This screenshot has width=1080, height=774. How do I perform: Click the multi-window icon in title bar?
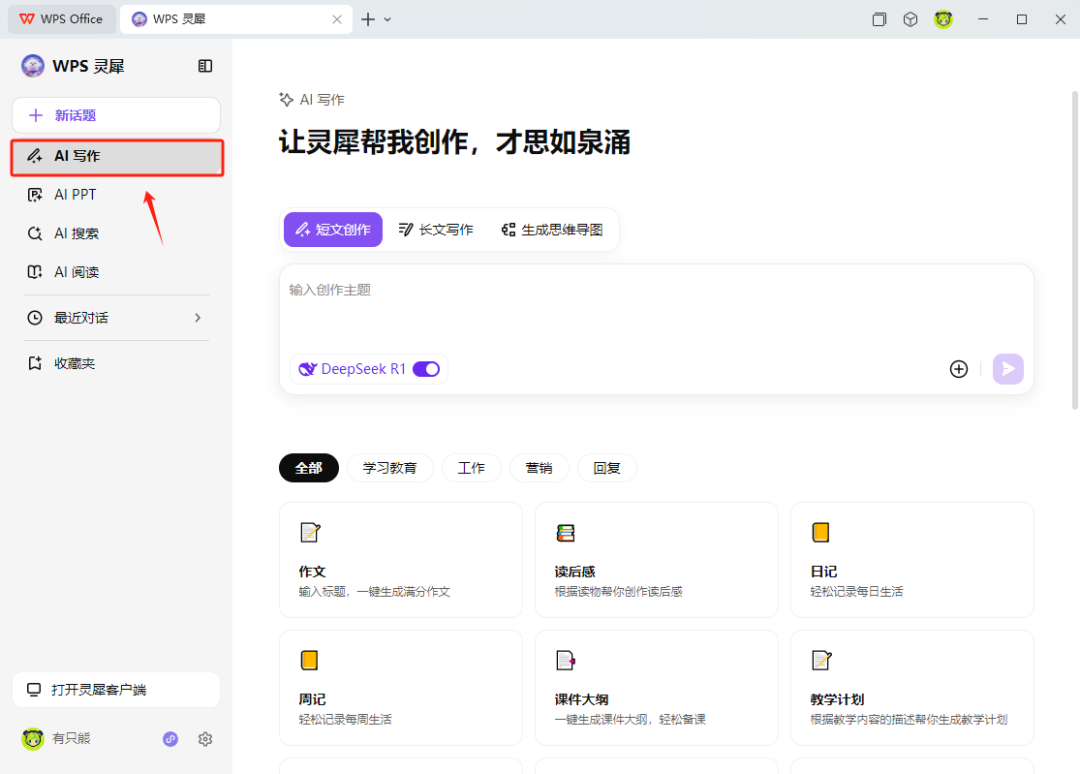(879, 19)
